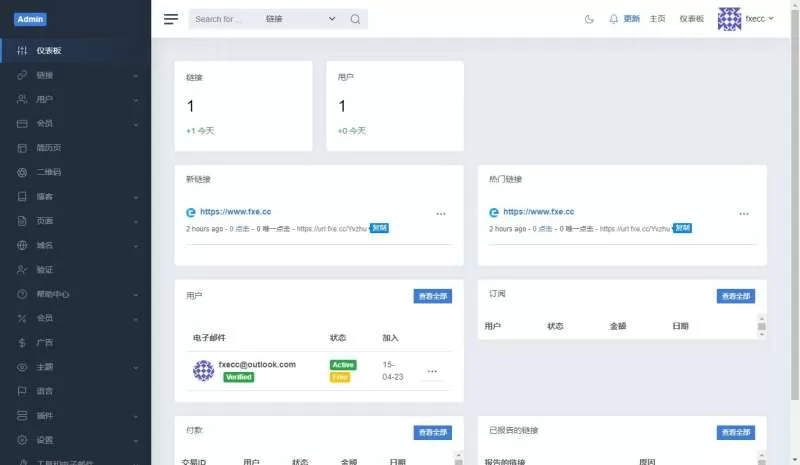Click the chain link icon in sidebar
This screenshot has width=800, height=465.
pos(22,75)
